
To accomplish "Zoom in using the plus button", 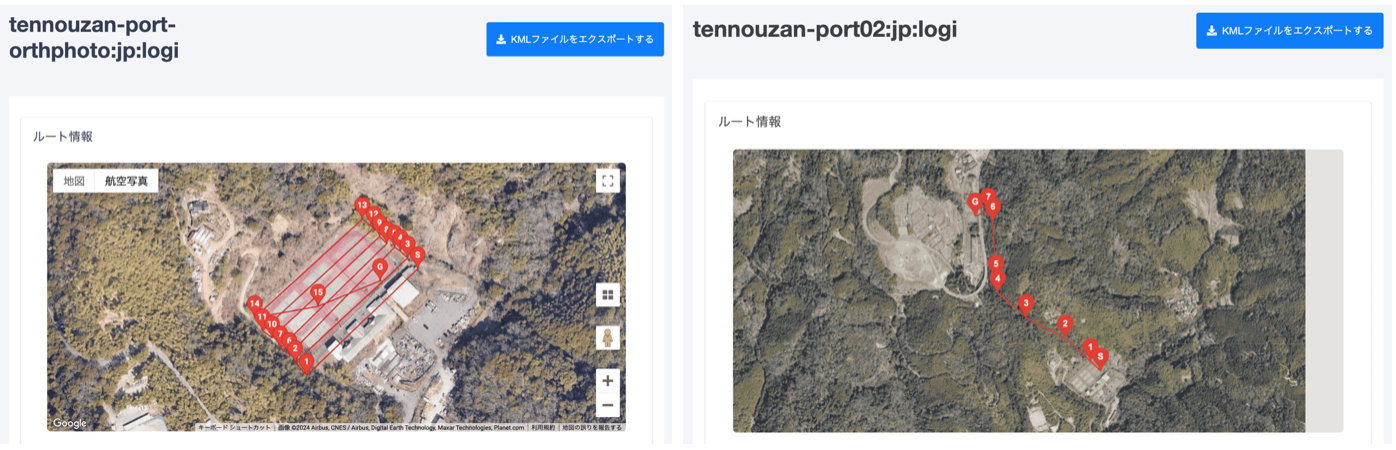I will [607, 381].
